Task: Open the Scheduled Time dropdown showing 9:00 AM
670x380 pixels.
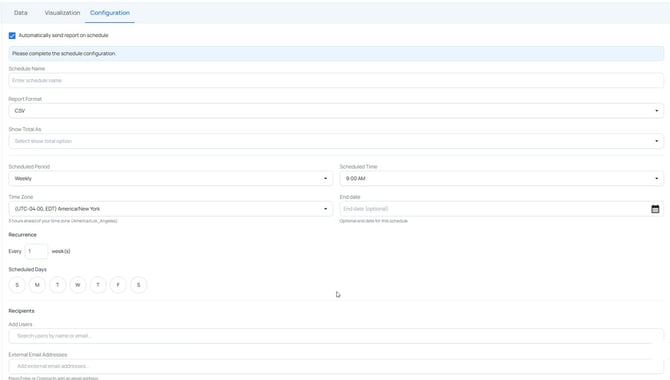Action: (x=502, y=178)
